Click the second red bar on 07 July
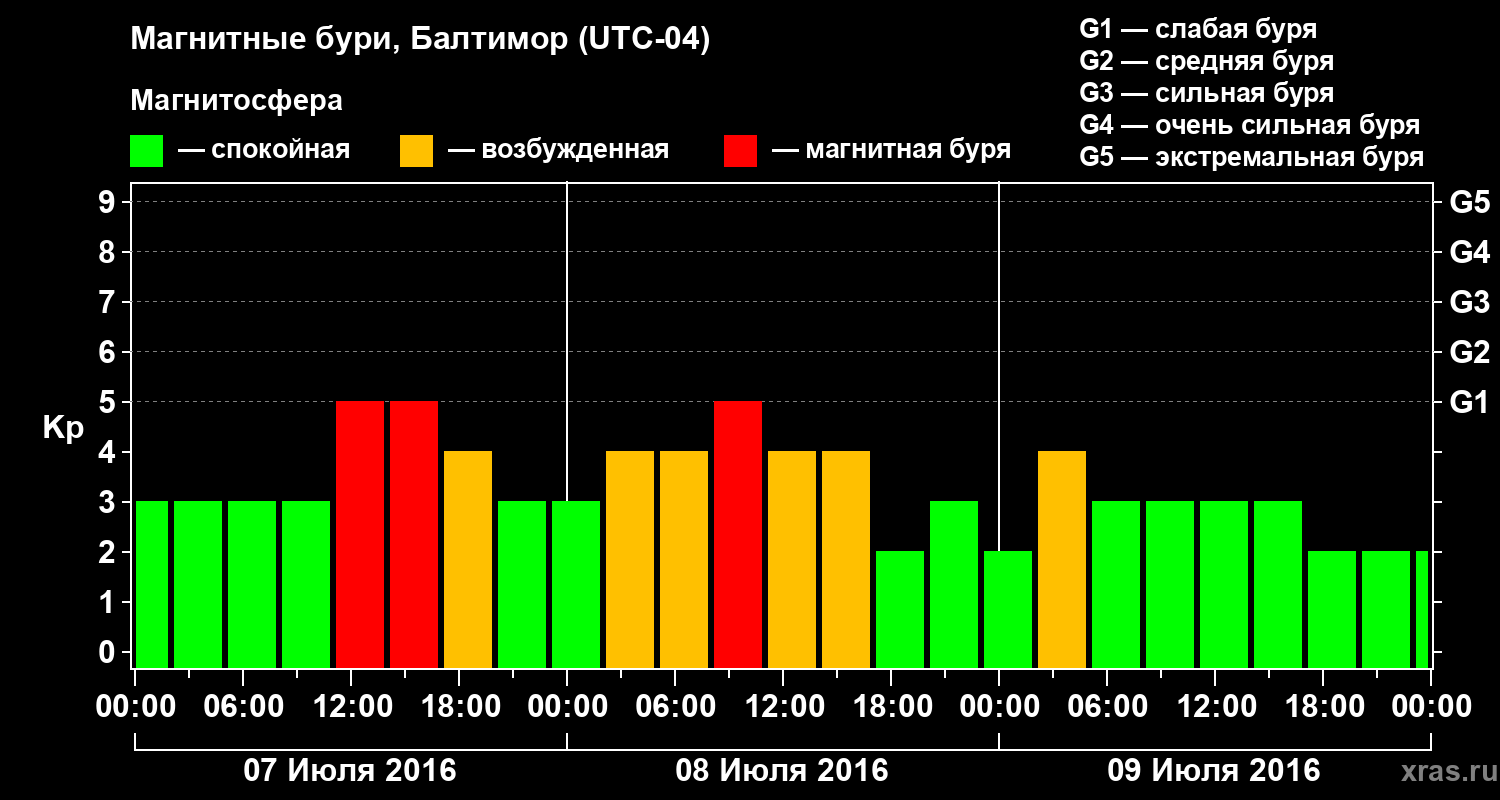The height and width of the screenshot is (800, 1500). 414,534
